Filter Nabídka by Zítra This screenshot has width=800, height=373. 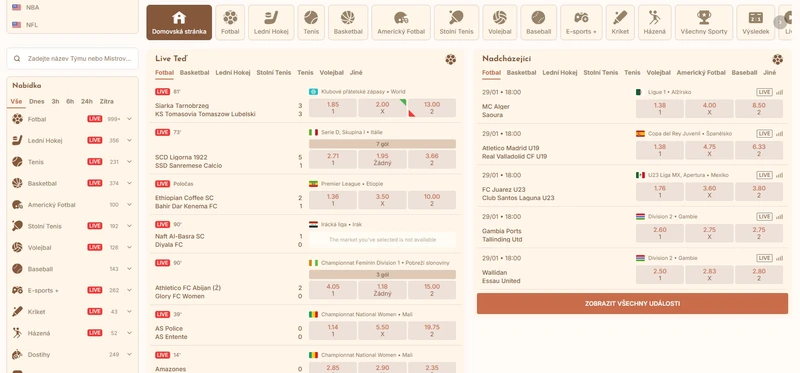click(107, 101)
